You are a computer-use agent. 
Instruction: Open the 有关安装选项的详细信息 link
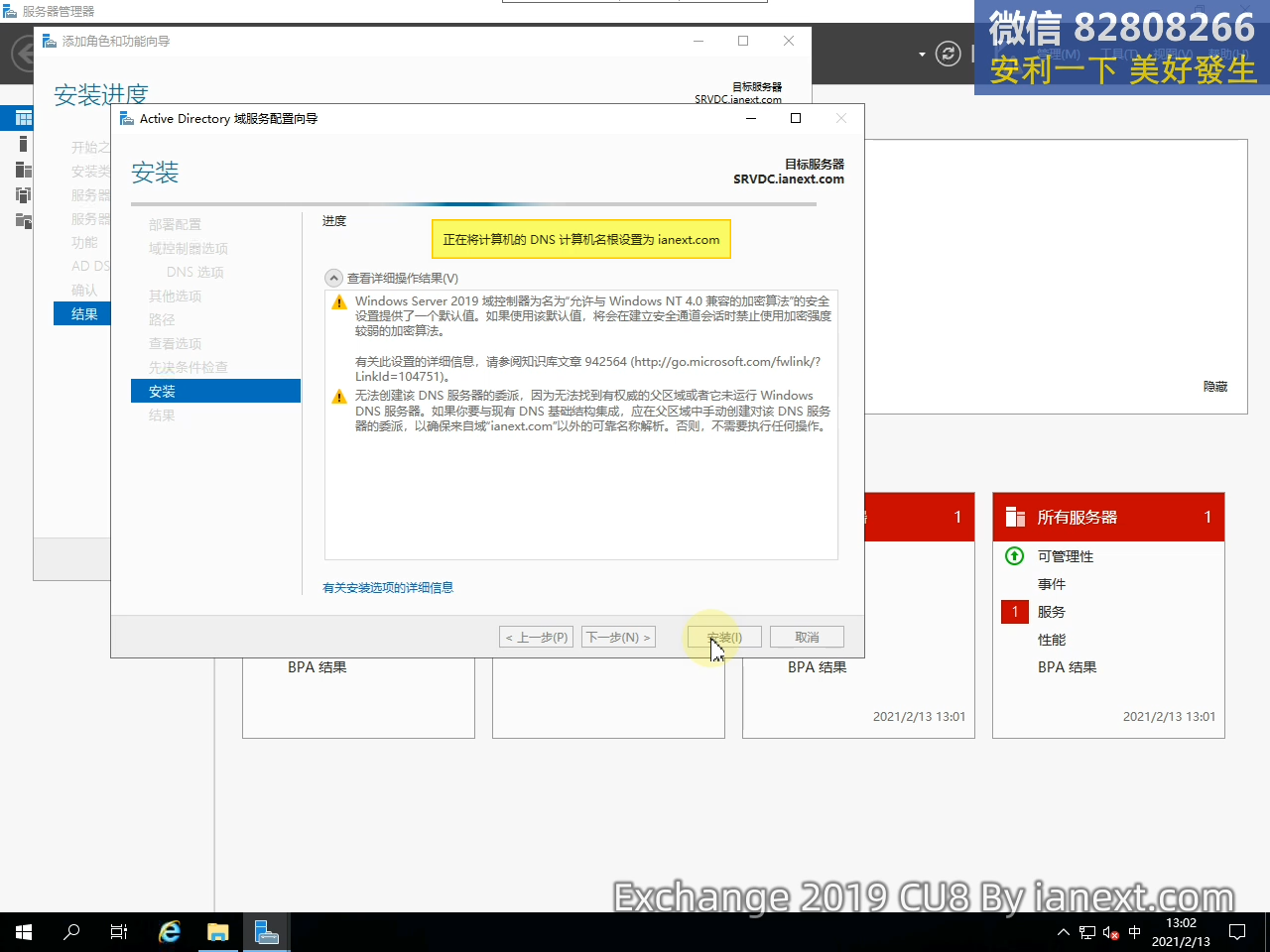coord(388,588)
